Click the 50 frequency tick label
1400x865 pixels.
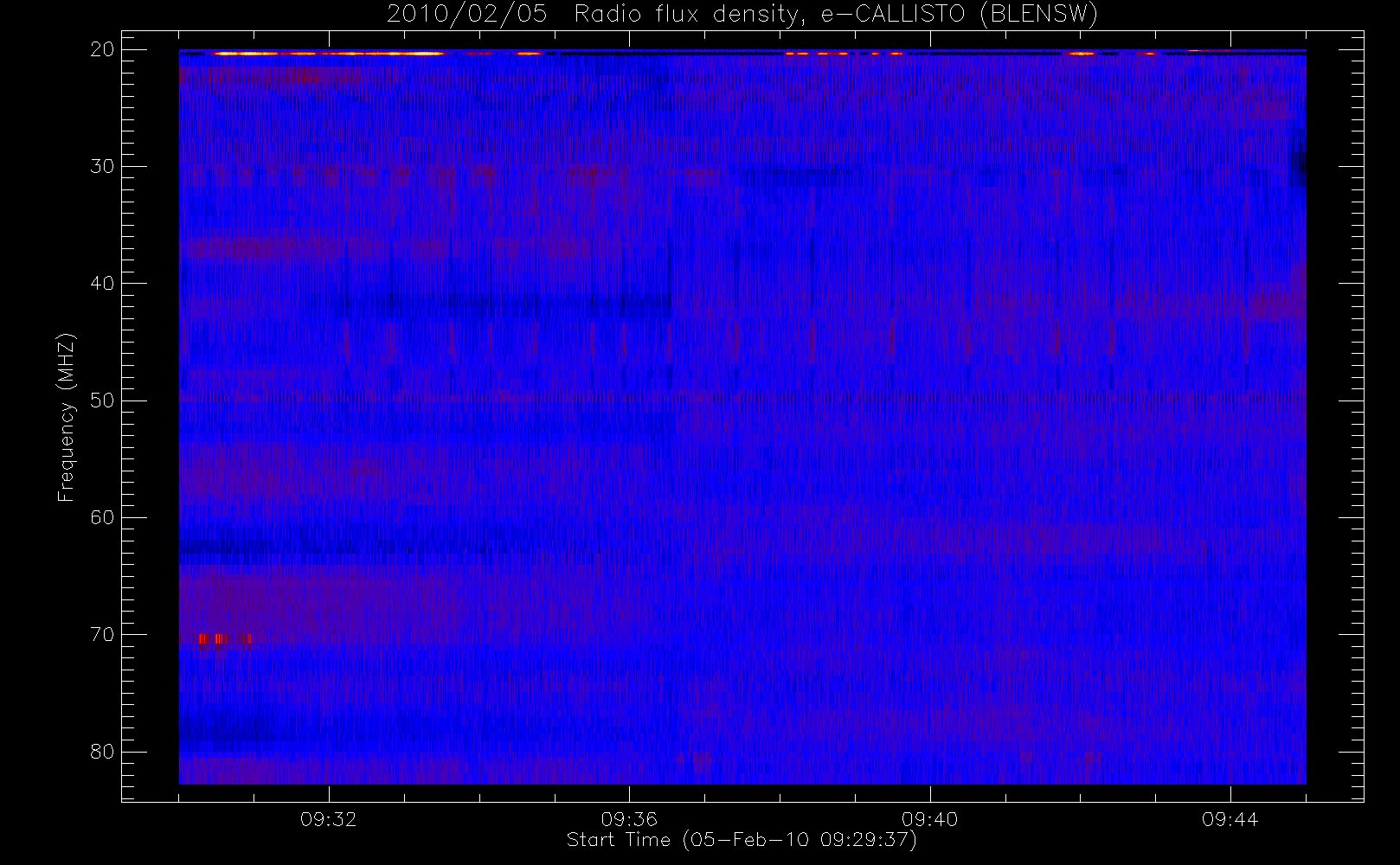click(x=102, y=400)
